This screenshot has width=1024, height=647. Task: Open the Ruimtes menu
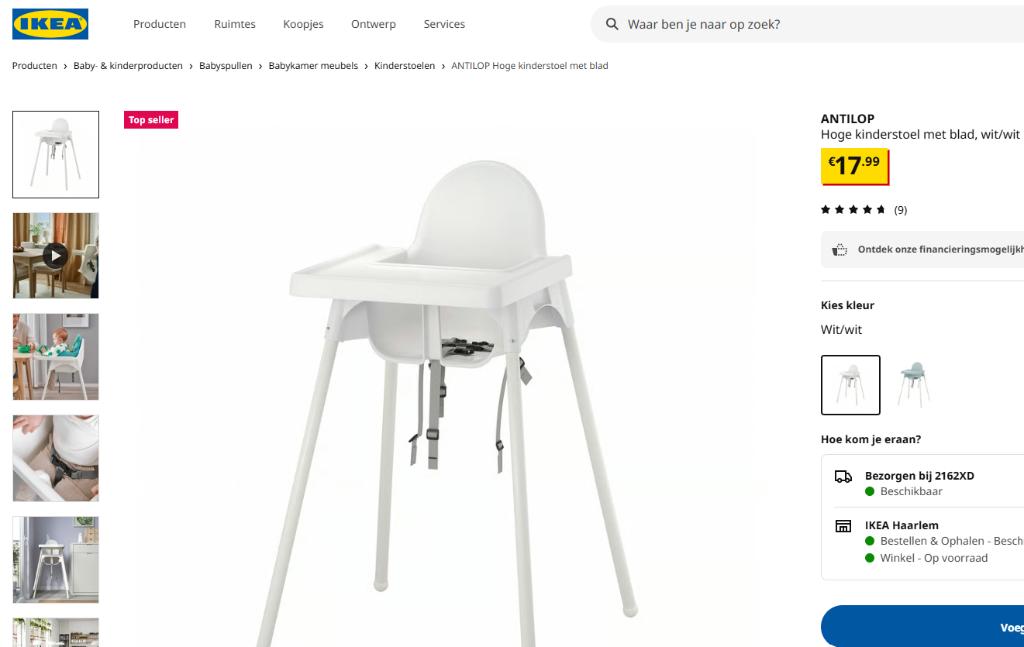pyautogui.click(x=234, y=24)
